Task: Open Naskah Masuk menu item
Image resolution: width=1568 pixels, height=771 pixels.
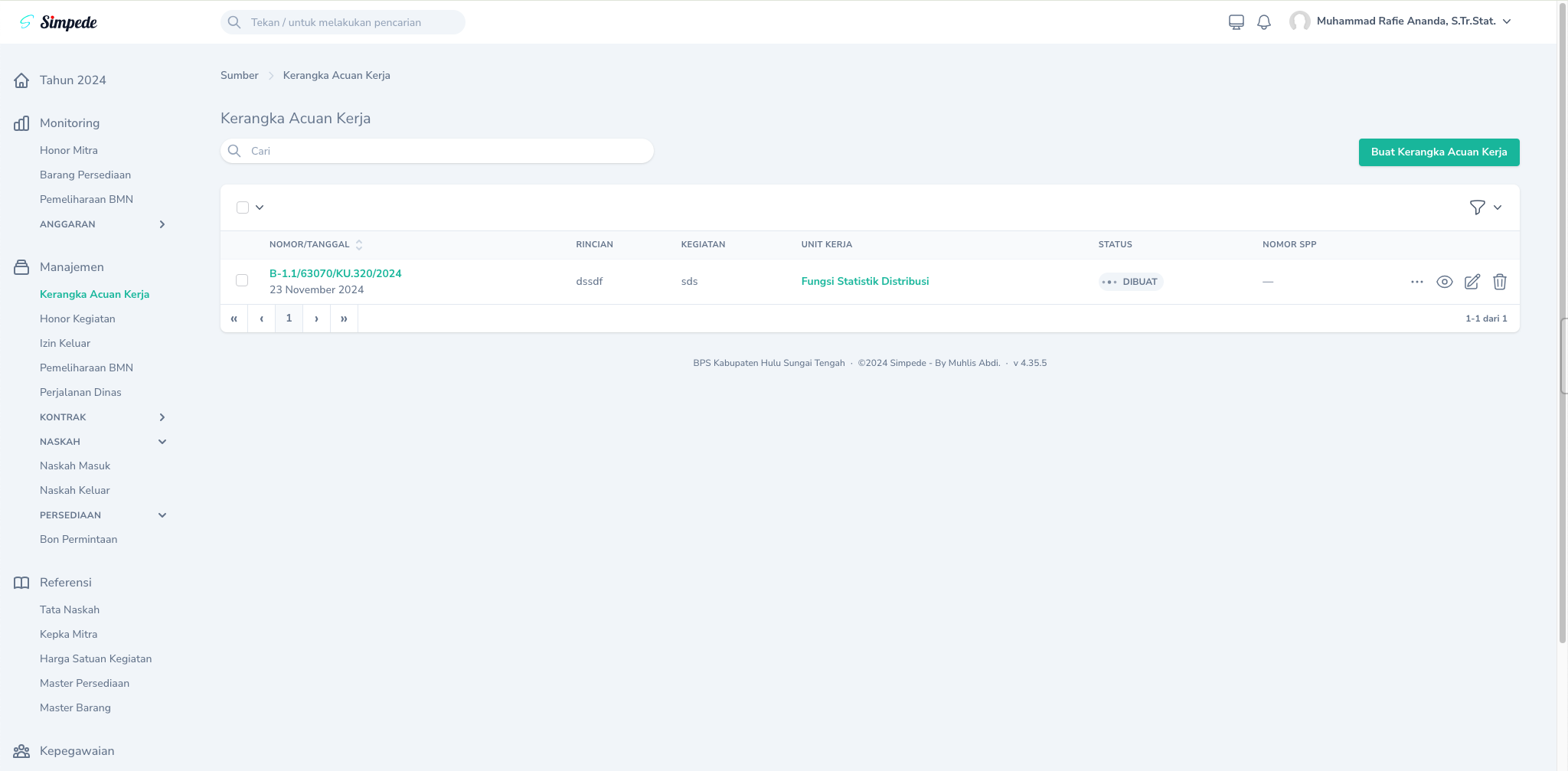Action: coord(75,466)
